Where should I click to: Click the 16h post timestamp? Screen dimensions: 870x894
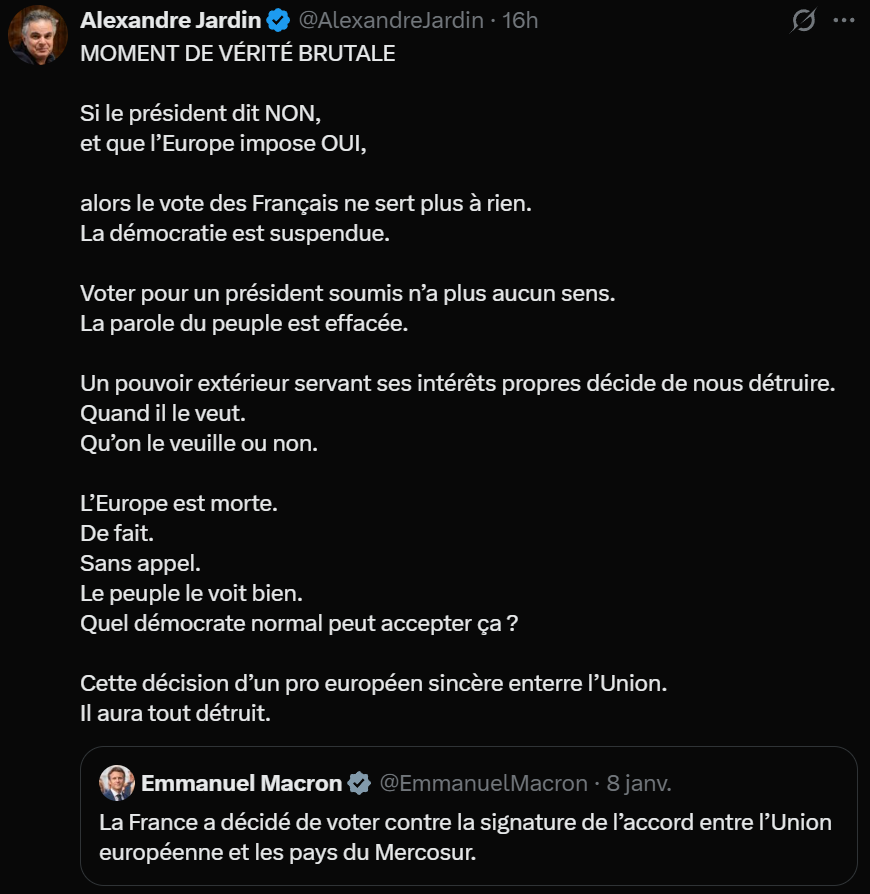click(x=520, y=20)
